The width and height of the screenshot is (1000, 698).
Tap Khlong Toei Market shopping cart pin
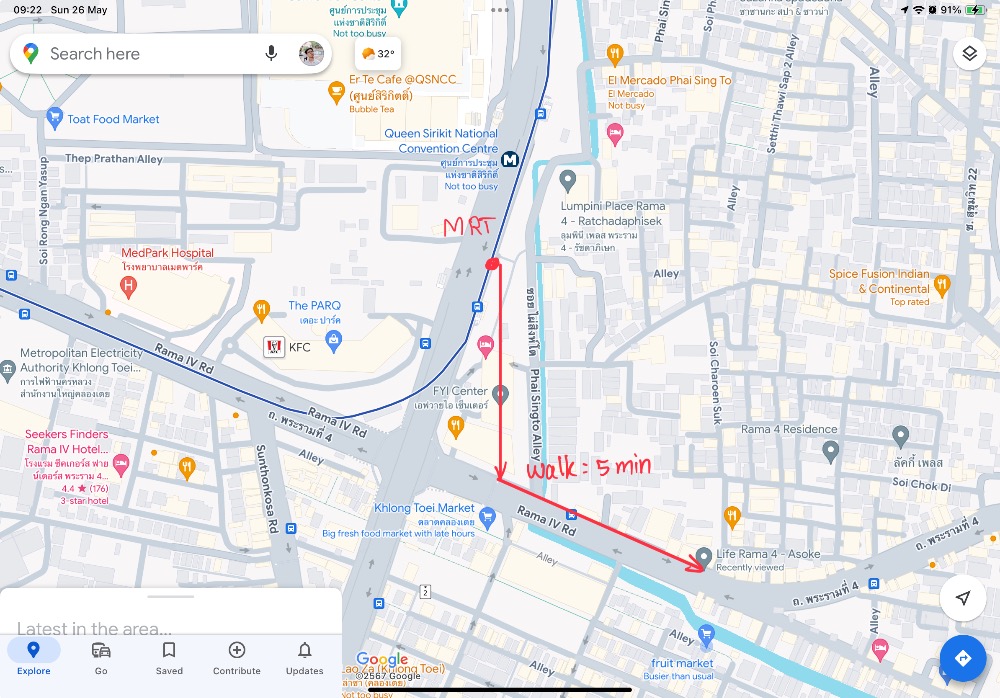pyautogui.click(x=487, y=517)
